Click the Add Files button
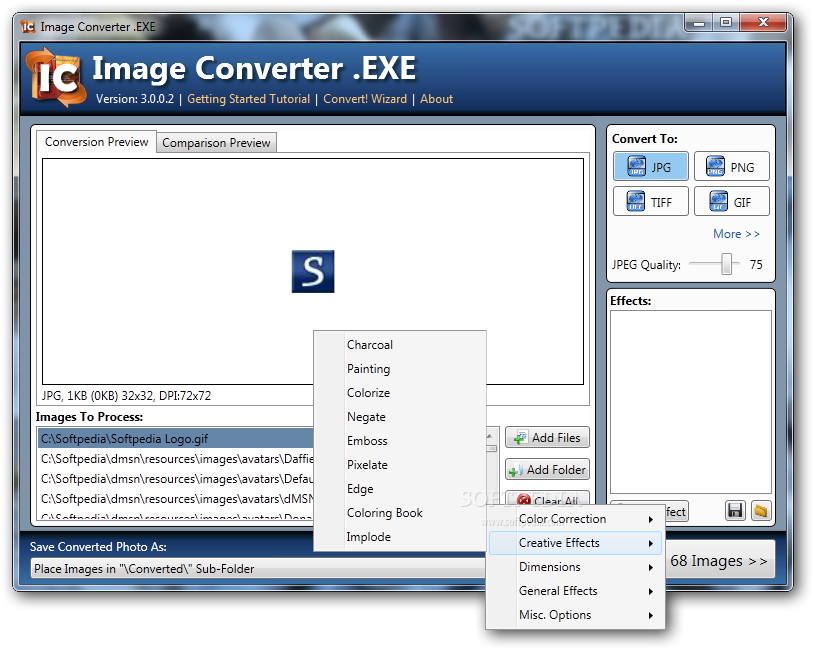Viewport: 814px width, 650px height. [x=547, y=438]
